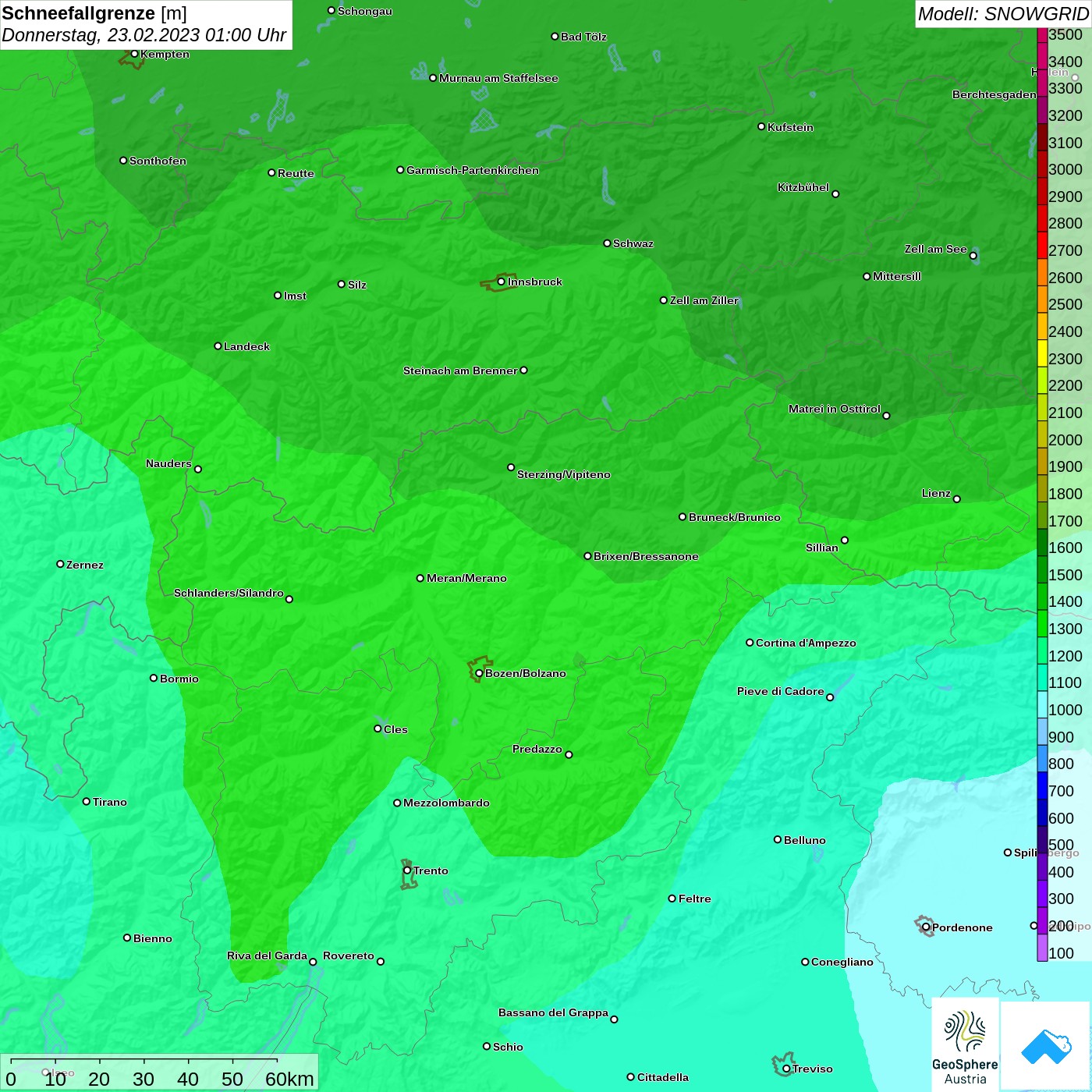1092x1092 pixels.
Task: Click the Bienno label
Action: pyautogui.click(x=153, y=938)
